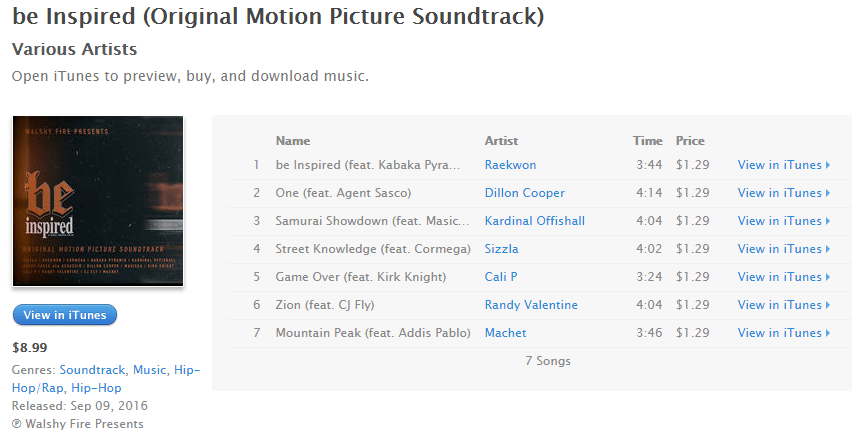Image resolution: width=852 pixels, height=444 pixels.
Task: Click the arrow beside track 2 View in iTunes
Action: point(828,193)
